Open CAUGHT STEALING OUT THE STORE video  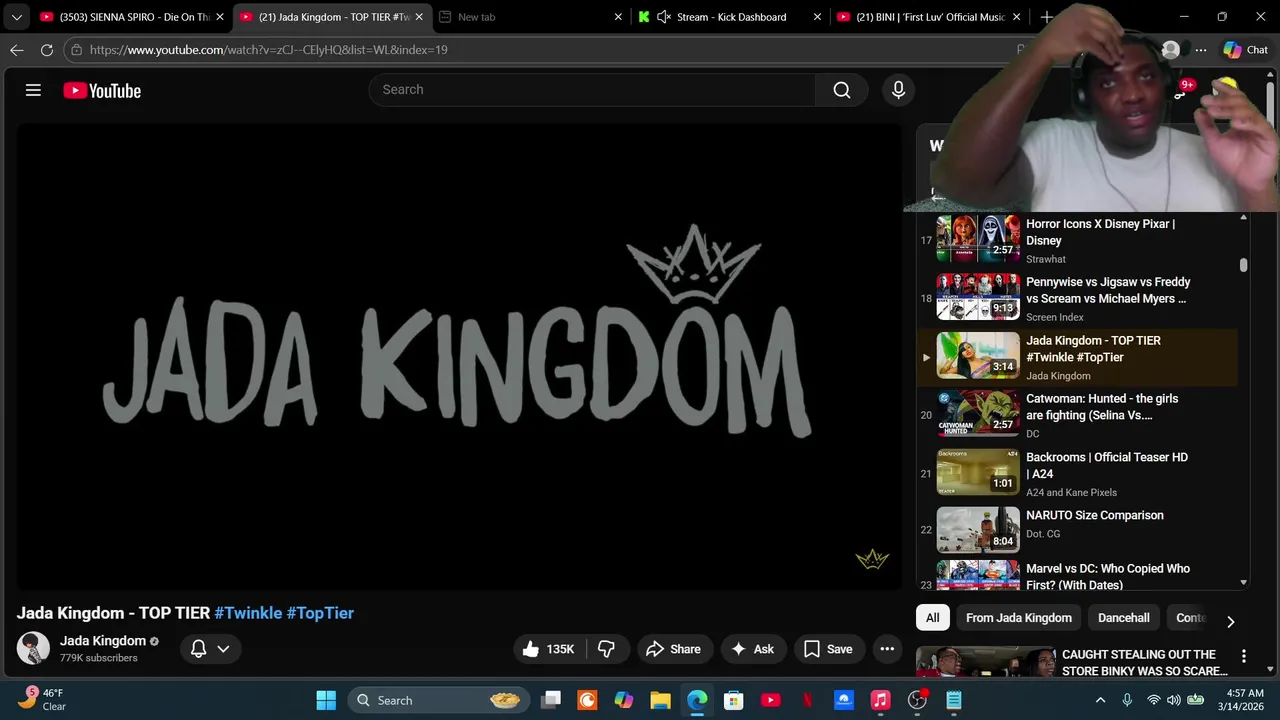click(x=1145, y=663)
